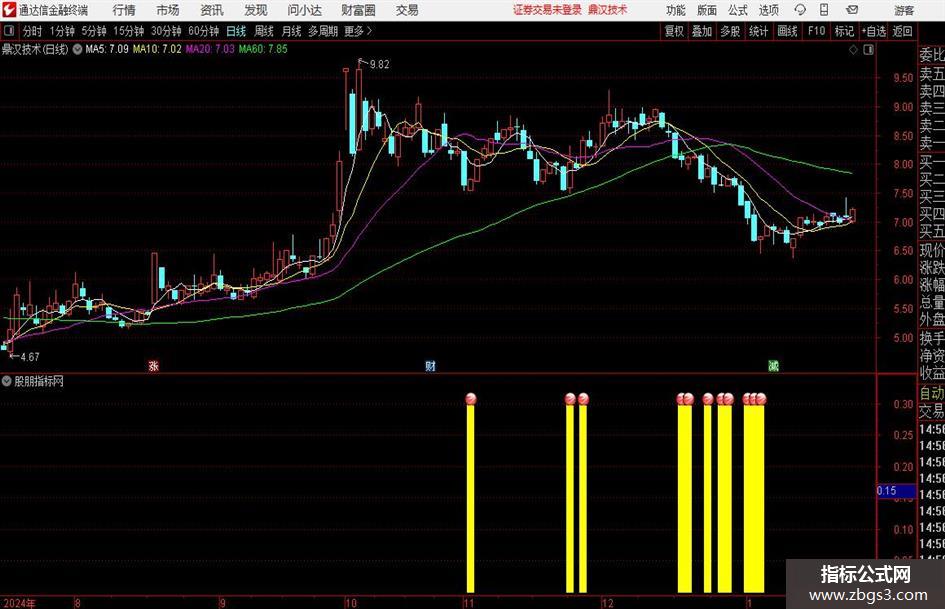This screenshot has height=609, width=945.
Task: Switch to 月线 monthly period
Action: pyautogui.click(x=292, y=31)
